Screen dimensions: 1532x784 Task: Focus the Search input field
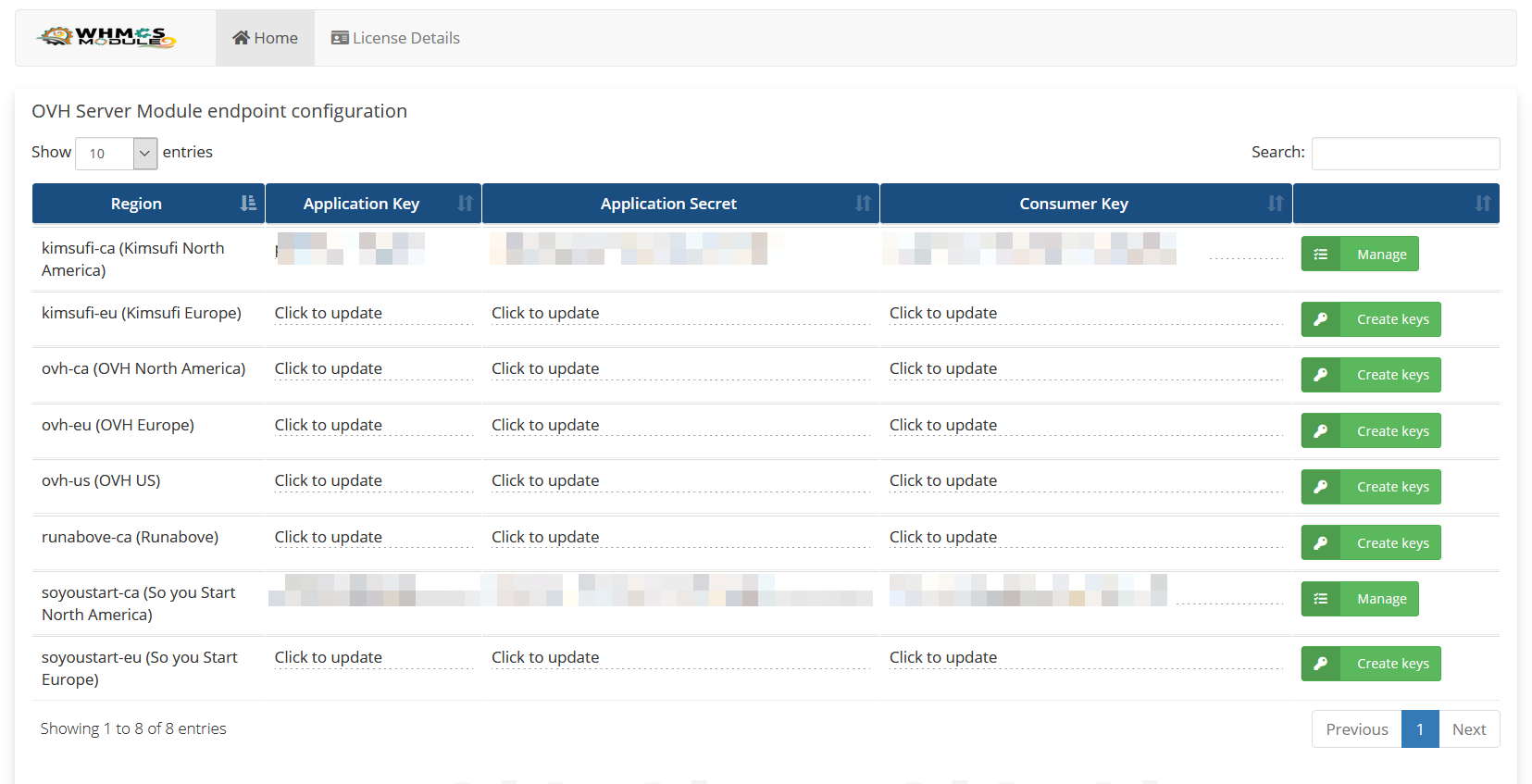coord(1405,154)
